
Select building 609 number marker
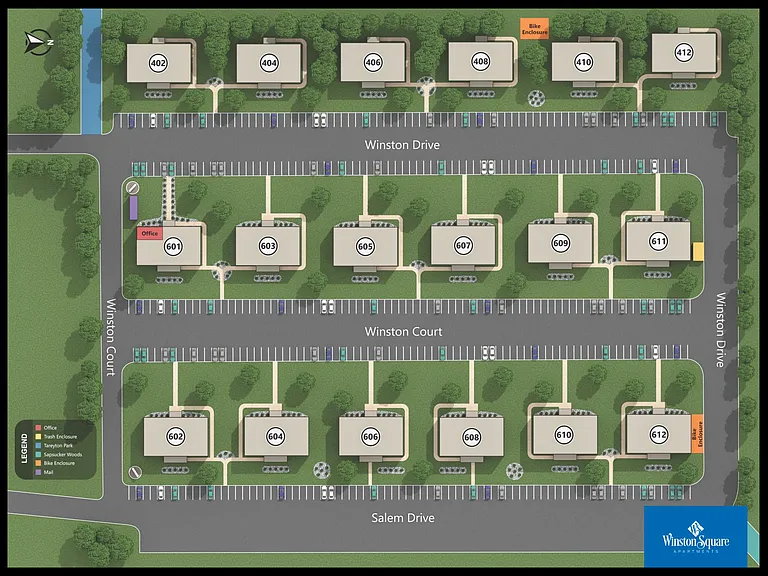(560, 243)
